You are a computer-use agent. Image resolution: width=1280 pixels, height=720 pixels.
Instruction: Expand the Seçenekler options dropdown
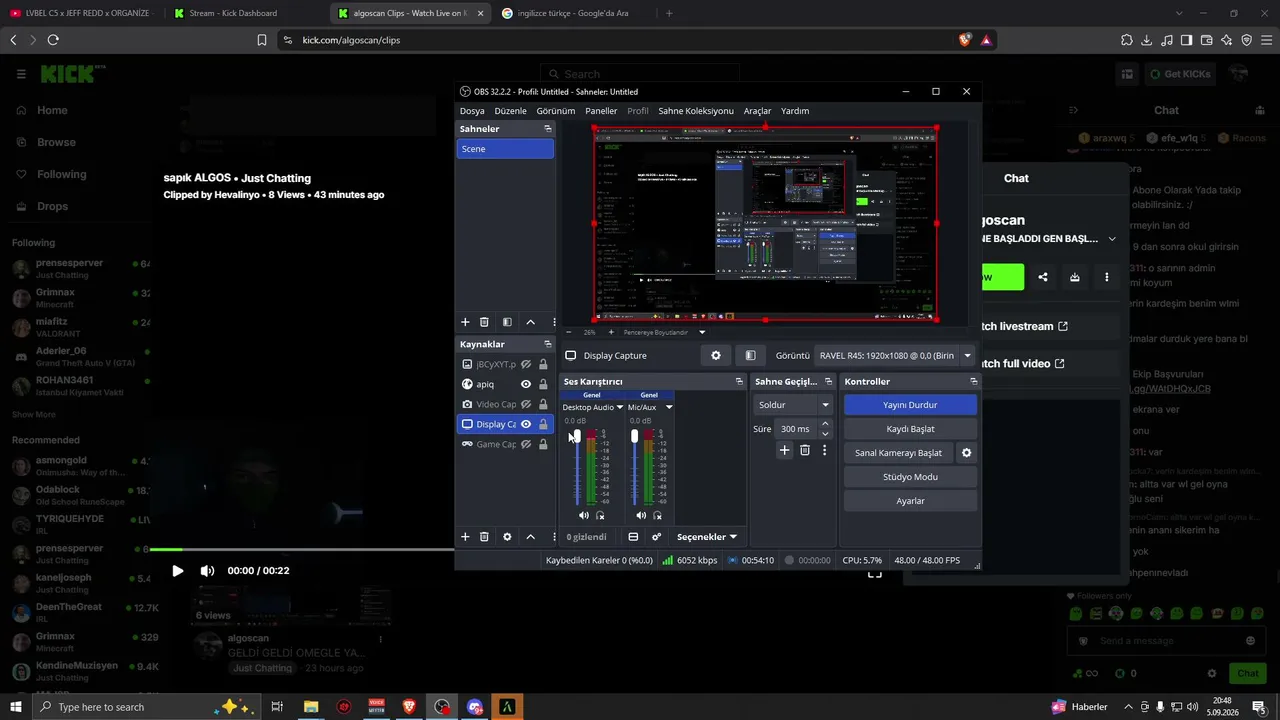[x=706, y=537]
